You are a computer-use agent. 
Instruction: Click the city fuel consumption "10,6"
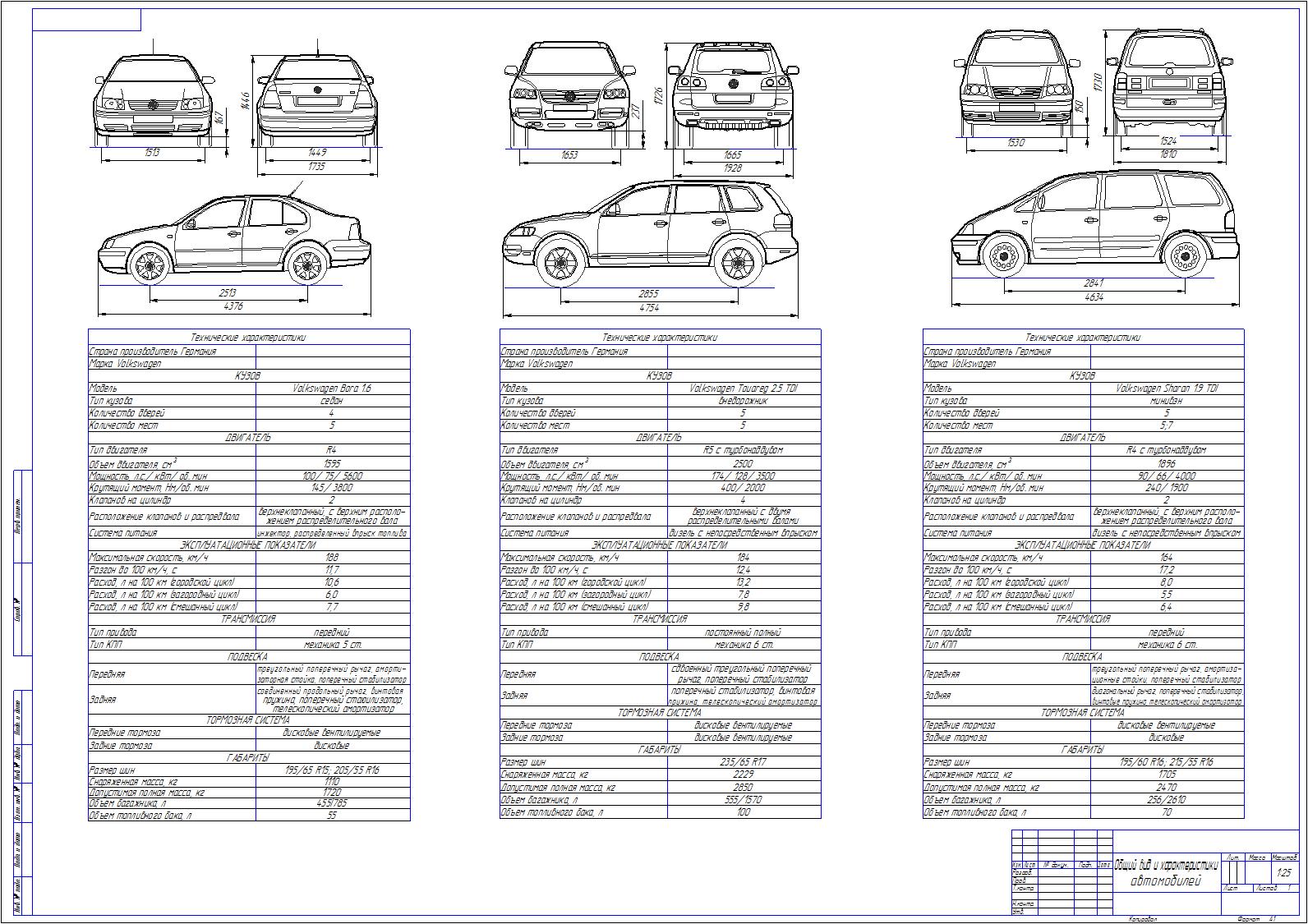[x=332, y=582]
